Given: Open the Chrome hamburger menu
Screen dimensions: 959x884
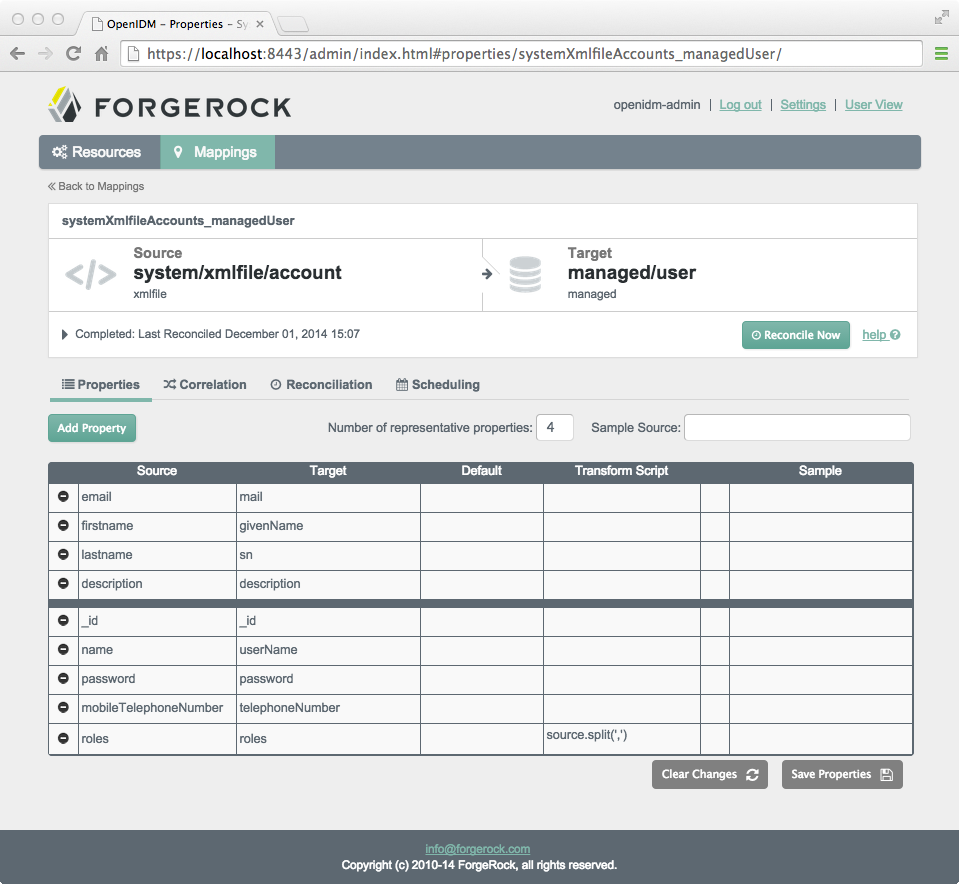Looking at the screenshot, I should [941, 54].
